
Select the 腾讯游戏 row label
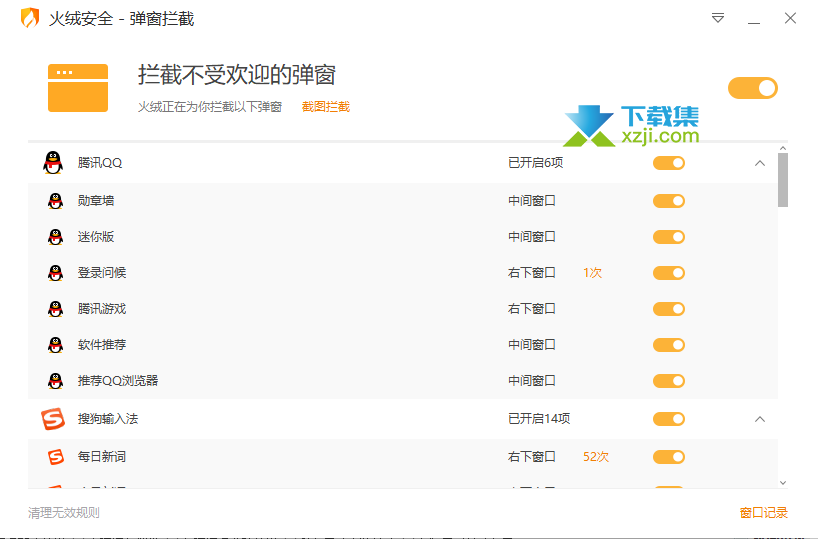(102, 309)
